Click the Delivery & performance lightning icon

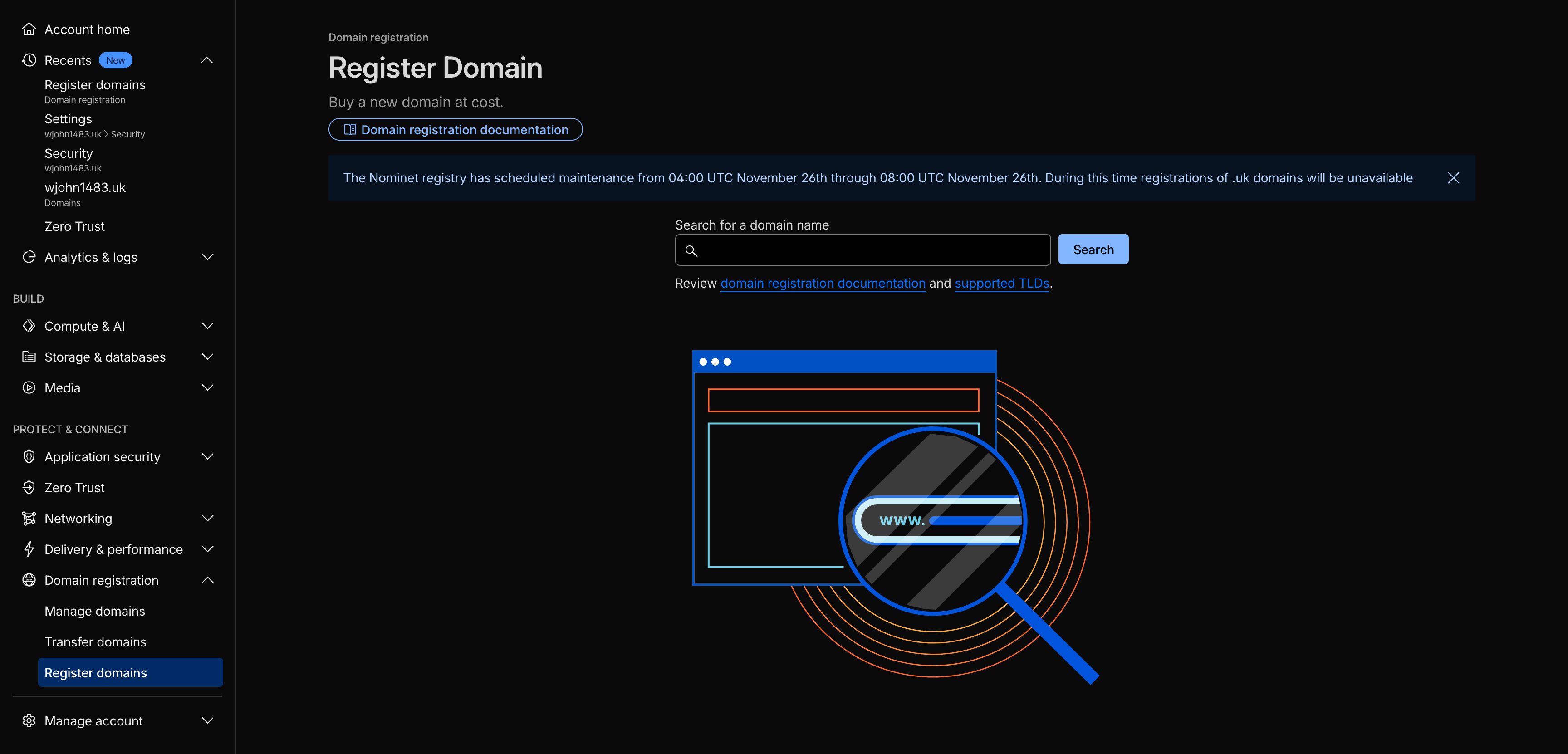tap(29, 548)
